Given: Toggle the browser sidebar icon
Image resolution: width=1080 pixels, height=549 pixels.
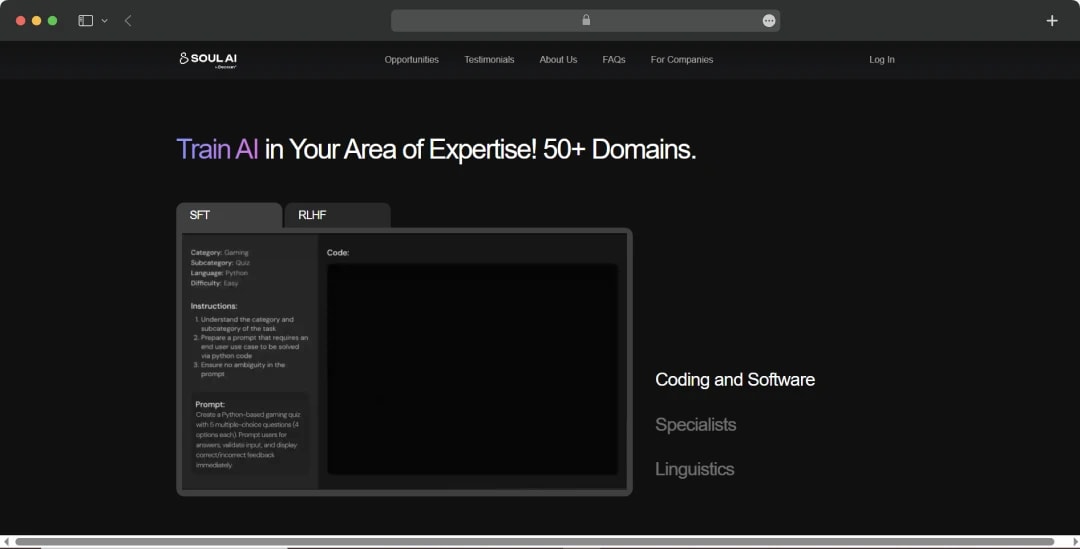Looking at the screenshot, I should point(85,21).
